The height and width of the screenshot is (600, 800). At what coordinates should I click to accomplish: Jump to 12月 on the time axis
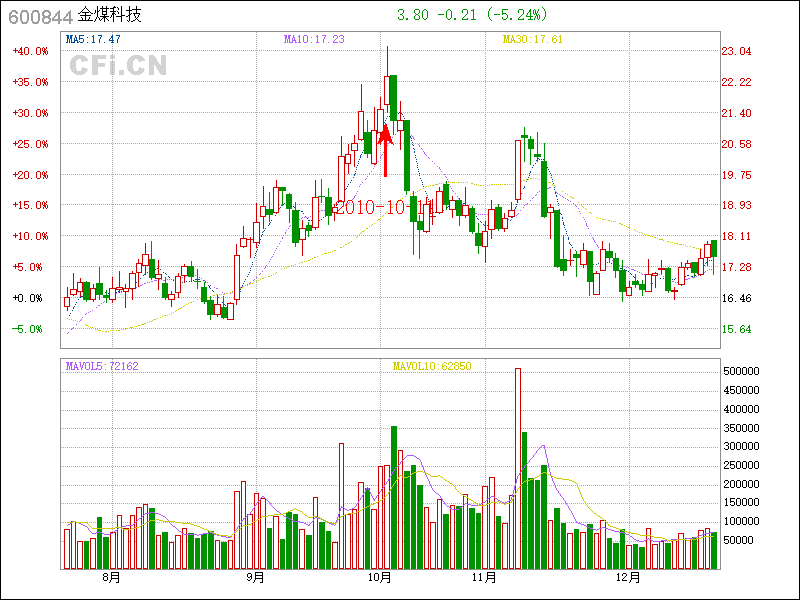pyautogui.click(x=627, y=578)
